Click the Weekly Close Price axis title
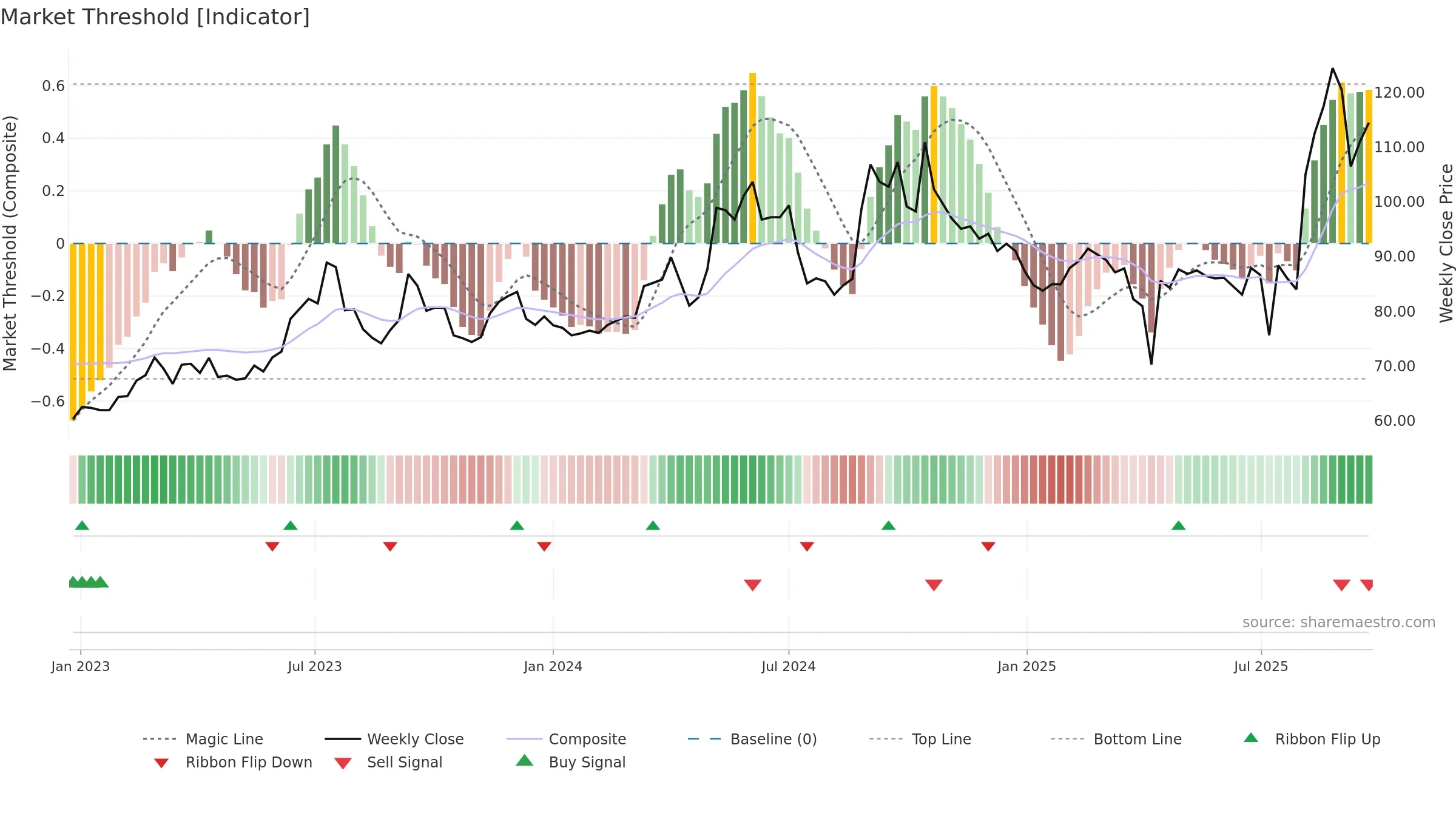The height and width of the screenshot is (819, 1456). click(1446, 243)
